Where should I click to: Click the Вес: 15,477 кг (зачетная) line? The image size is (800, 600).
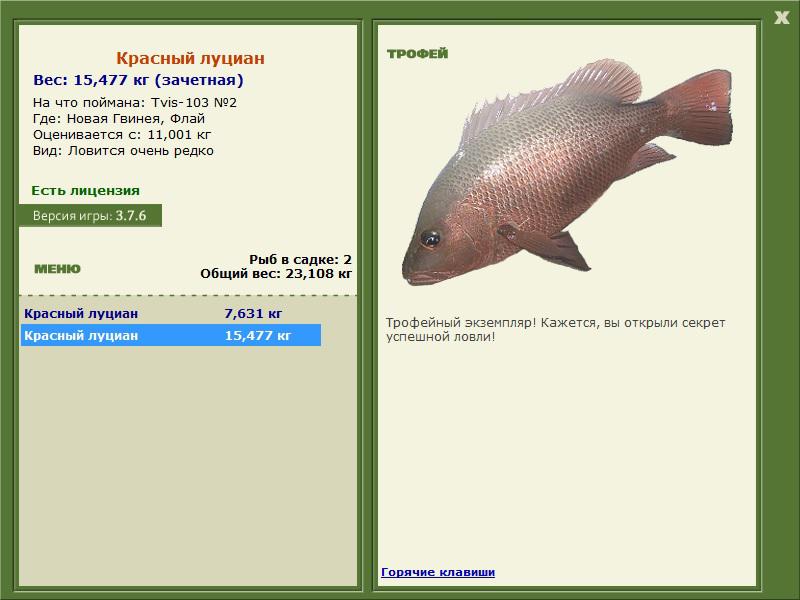(138, 80)
